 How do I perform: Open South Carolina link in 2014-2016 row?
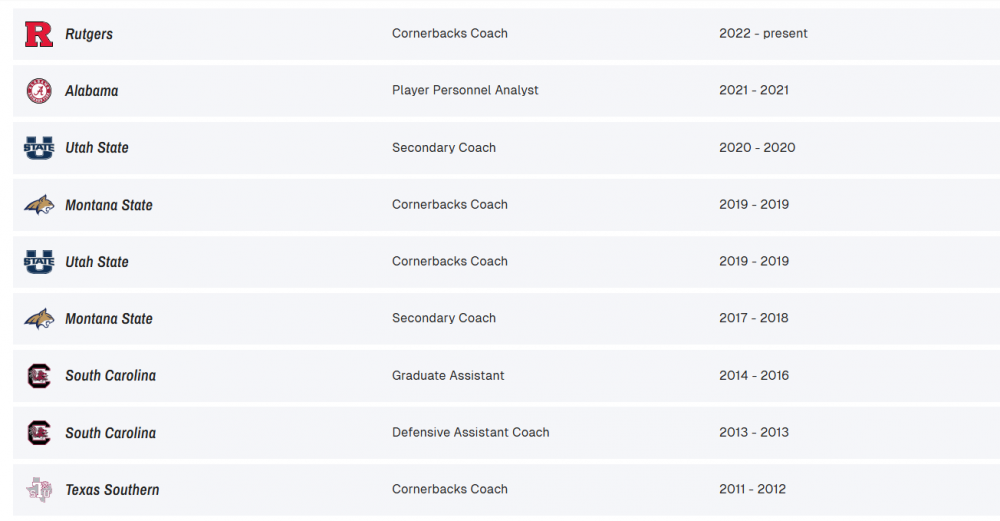pos(110,376)
